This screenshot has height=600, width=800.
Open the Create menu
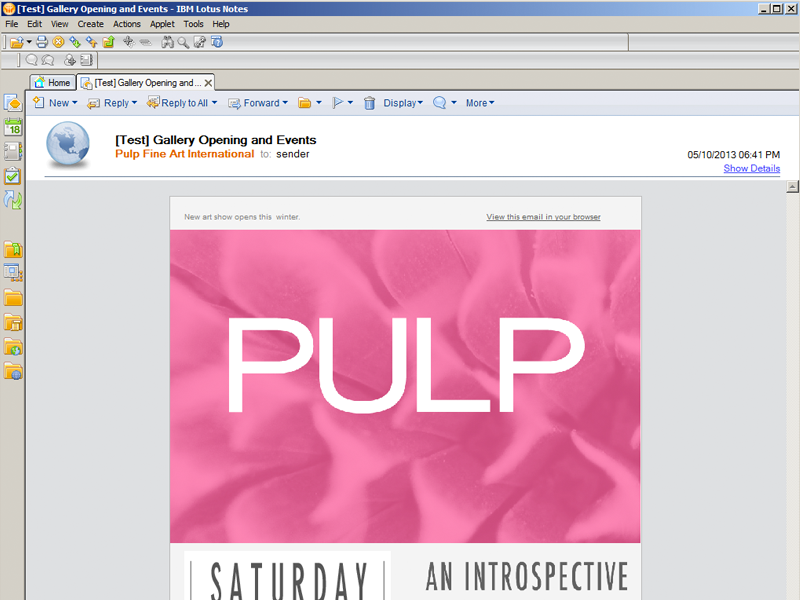pos(91,24)
